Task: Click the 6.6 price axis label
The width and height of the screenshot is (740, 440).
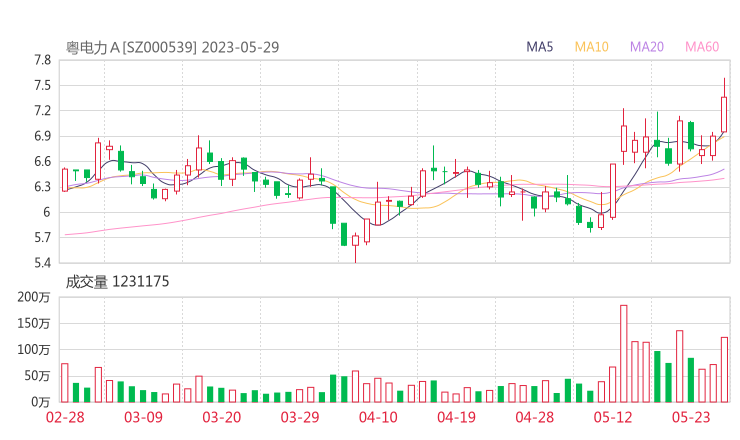Action: tap(42, 161)
